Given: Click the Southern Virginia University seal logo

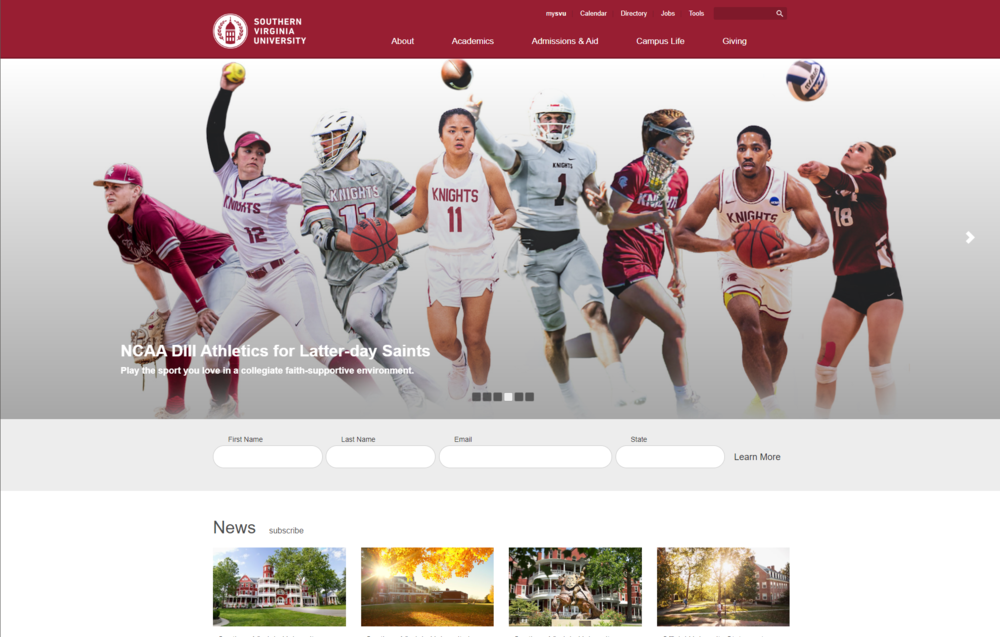Looking at the screenshot, I should click(229, 30).
